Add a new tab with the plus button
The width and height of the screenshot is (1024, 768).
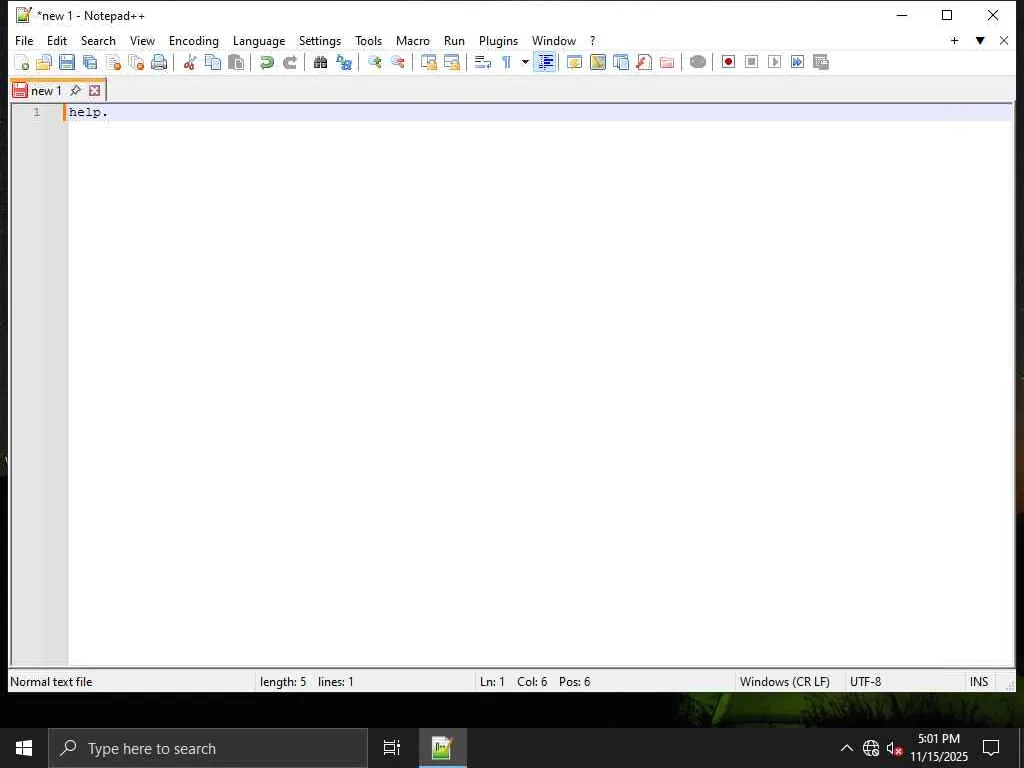tap(954, 40)
